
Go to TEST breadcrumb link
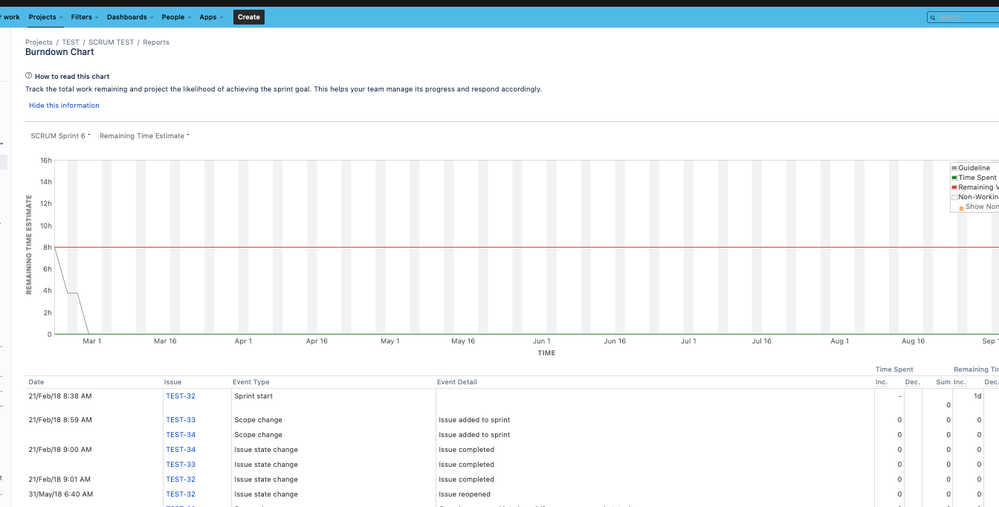click(70, 42)
